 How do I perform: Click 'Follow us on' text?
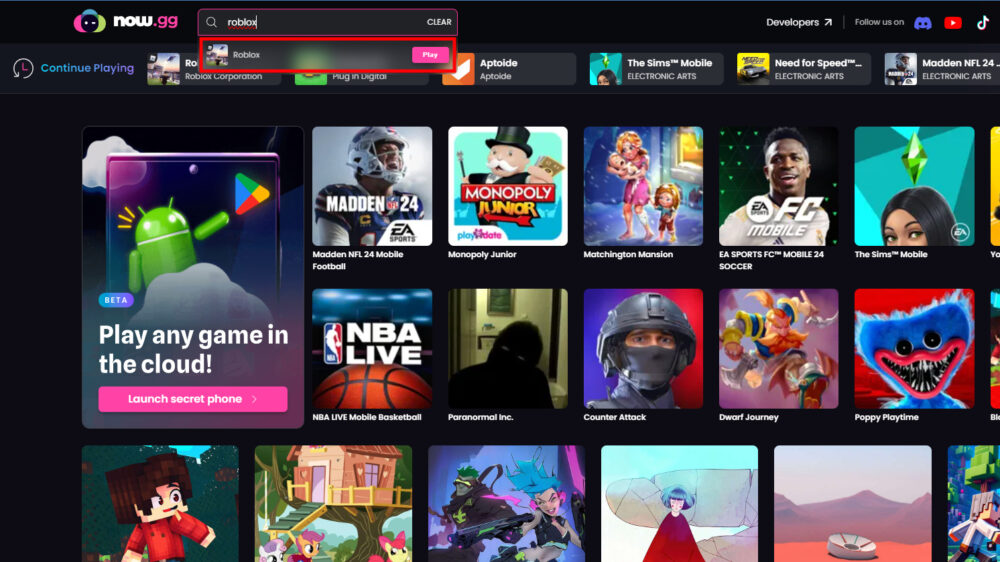click(879, 22)
